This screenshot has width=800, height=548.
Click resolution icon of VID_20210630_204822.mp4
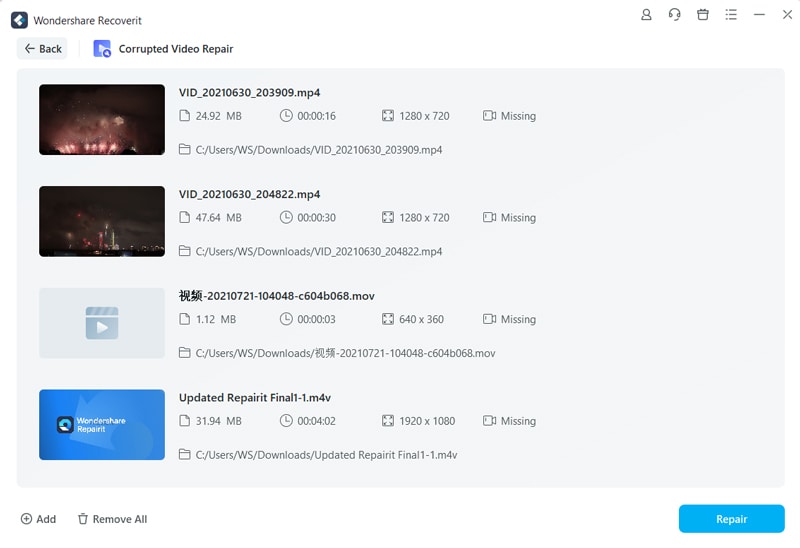pos(388,217)
